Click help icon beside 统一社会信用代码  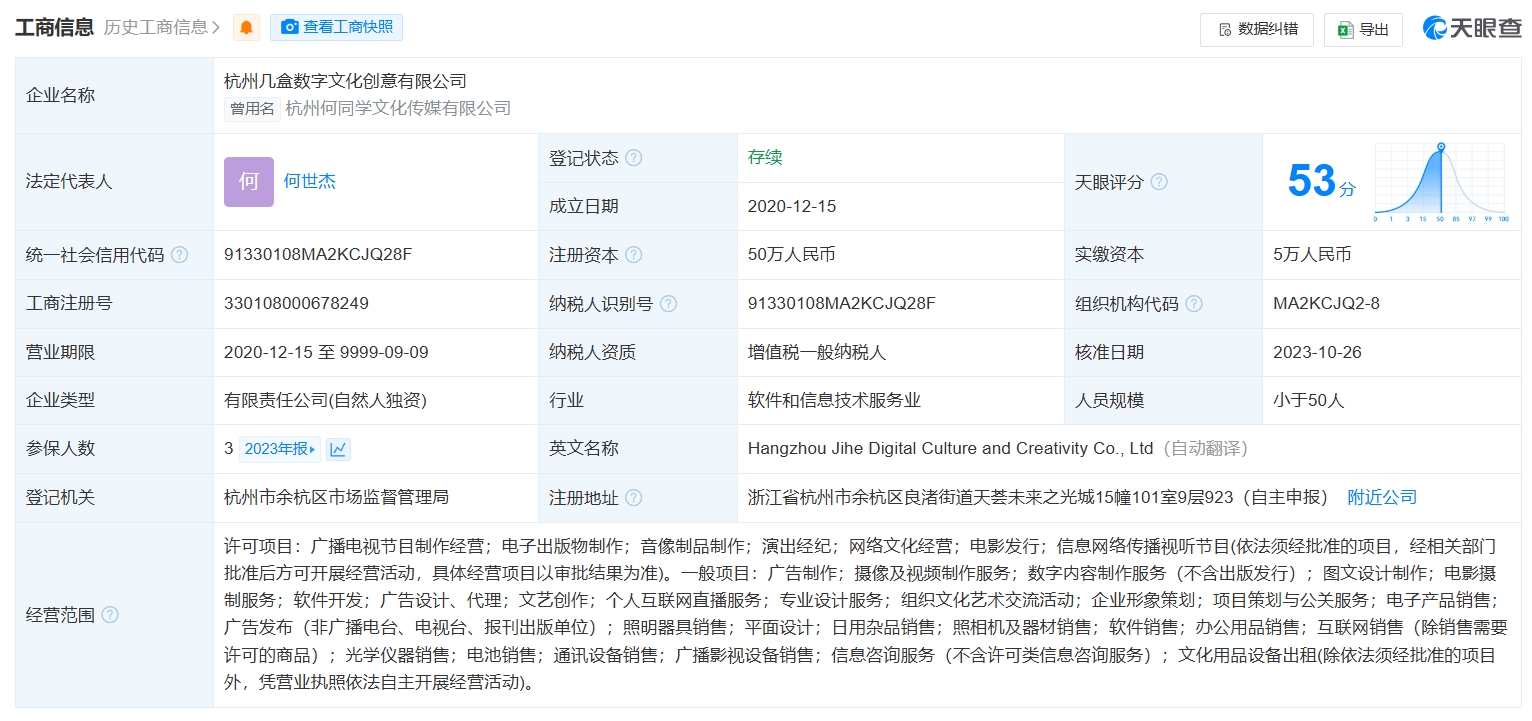pyautogui.click(x=179, y=255)
